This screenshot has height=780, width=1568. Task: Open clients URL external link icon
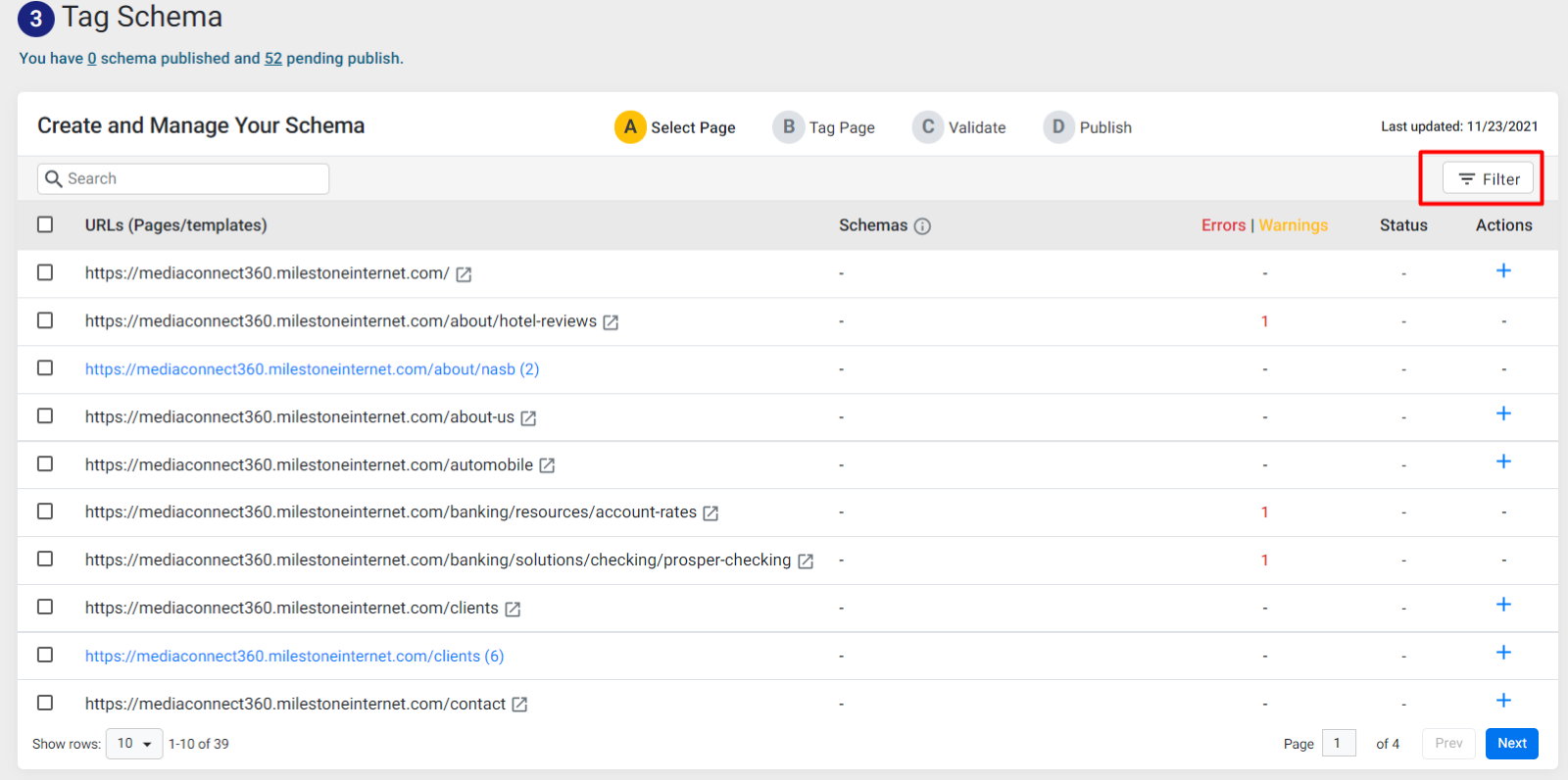click(513, 609)
